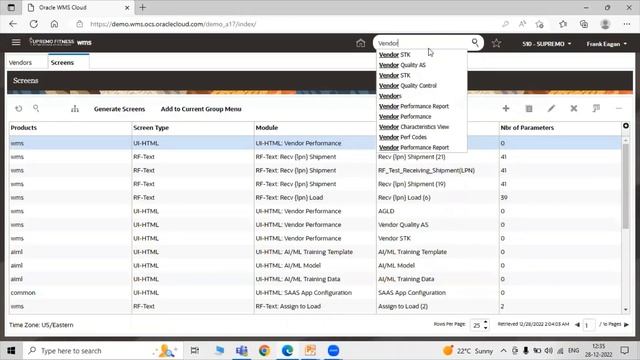
Task: Go to the previous page arrow
Action: (x=577, y=325)
